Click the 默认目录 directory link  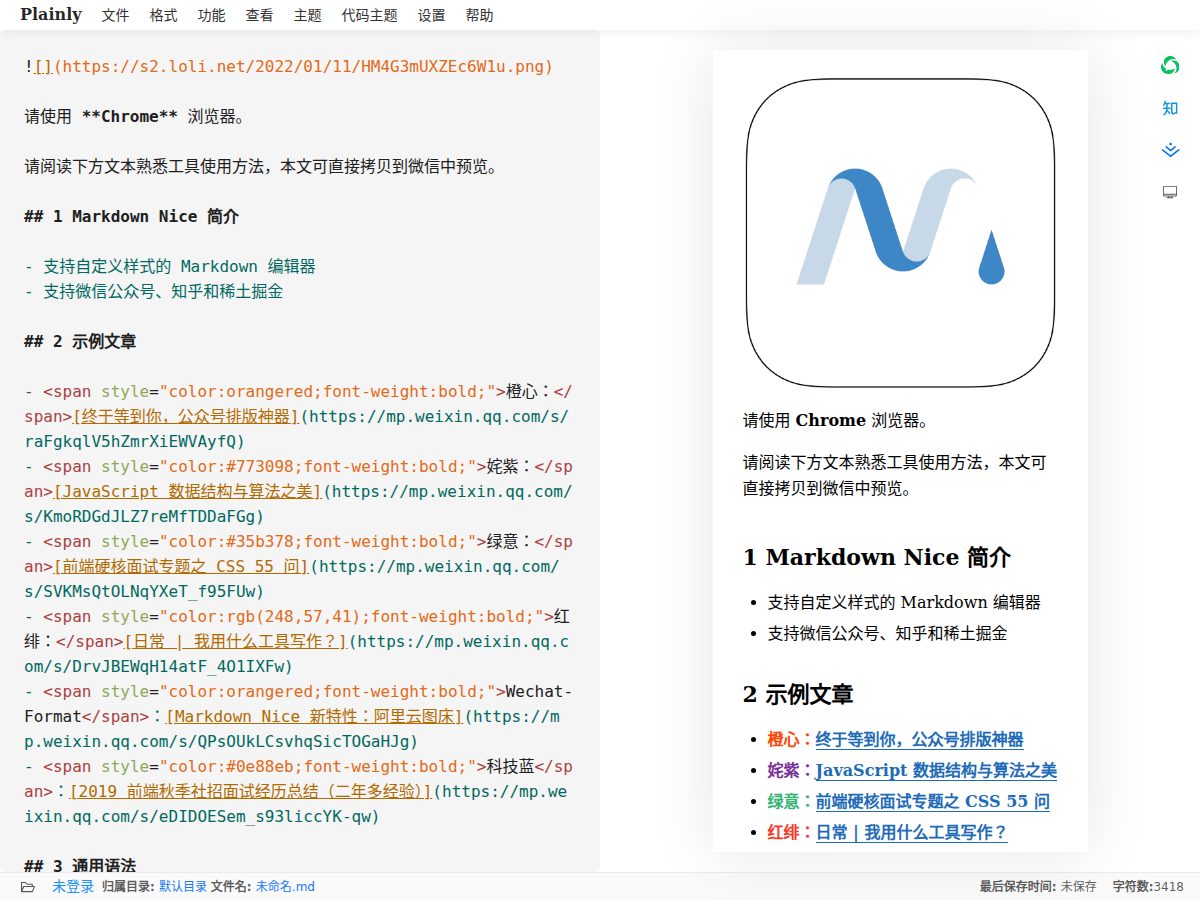pyautogui.click(x=183, y=887)
